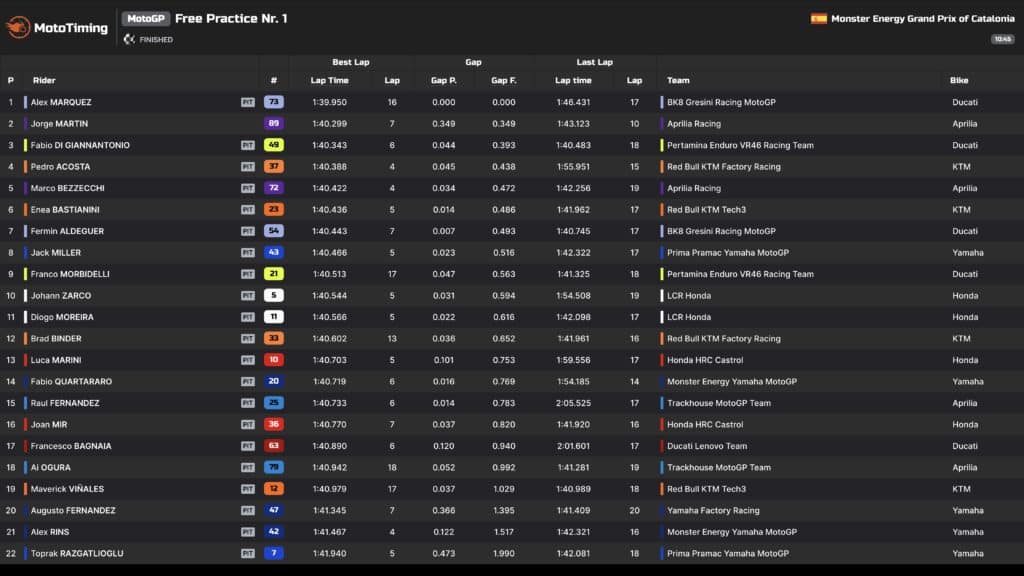This screenshot has width=1024, height=576.
Task: Click the rider name Alex MARQUEZ
Action: (x=61, y=103)
